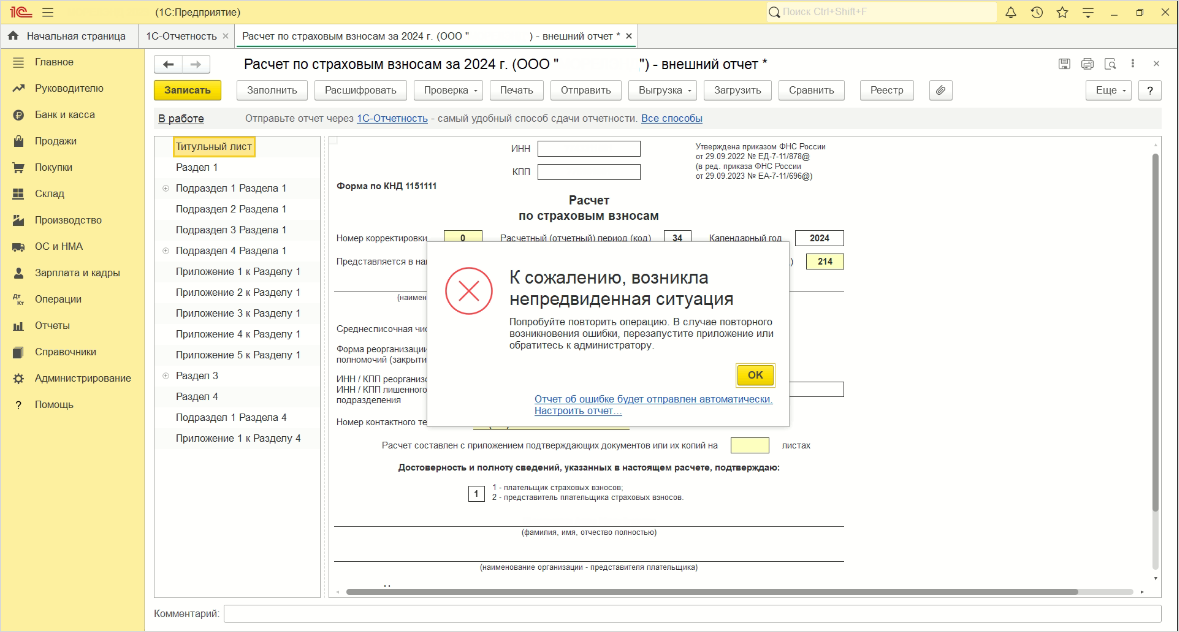Screen dimensions: 1179x632
Task: Open Зарплата и кадры section
Action: tap(72, 273)
